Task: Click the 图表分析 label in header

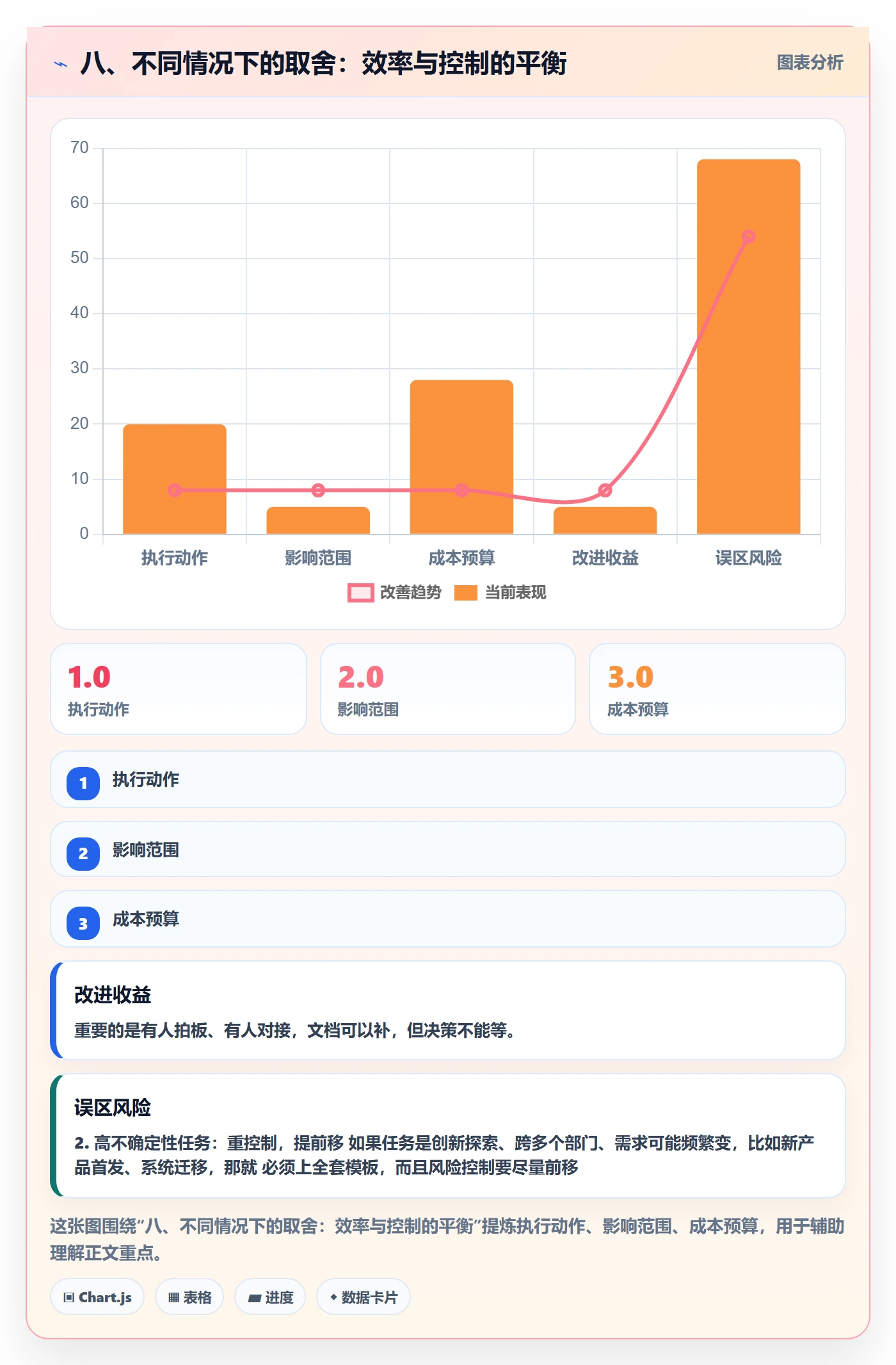Action: tap(810, 62)
